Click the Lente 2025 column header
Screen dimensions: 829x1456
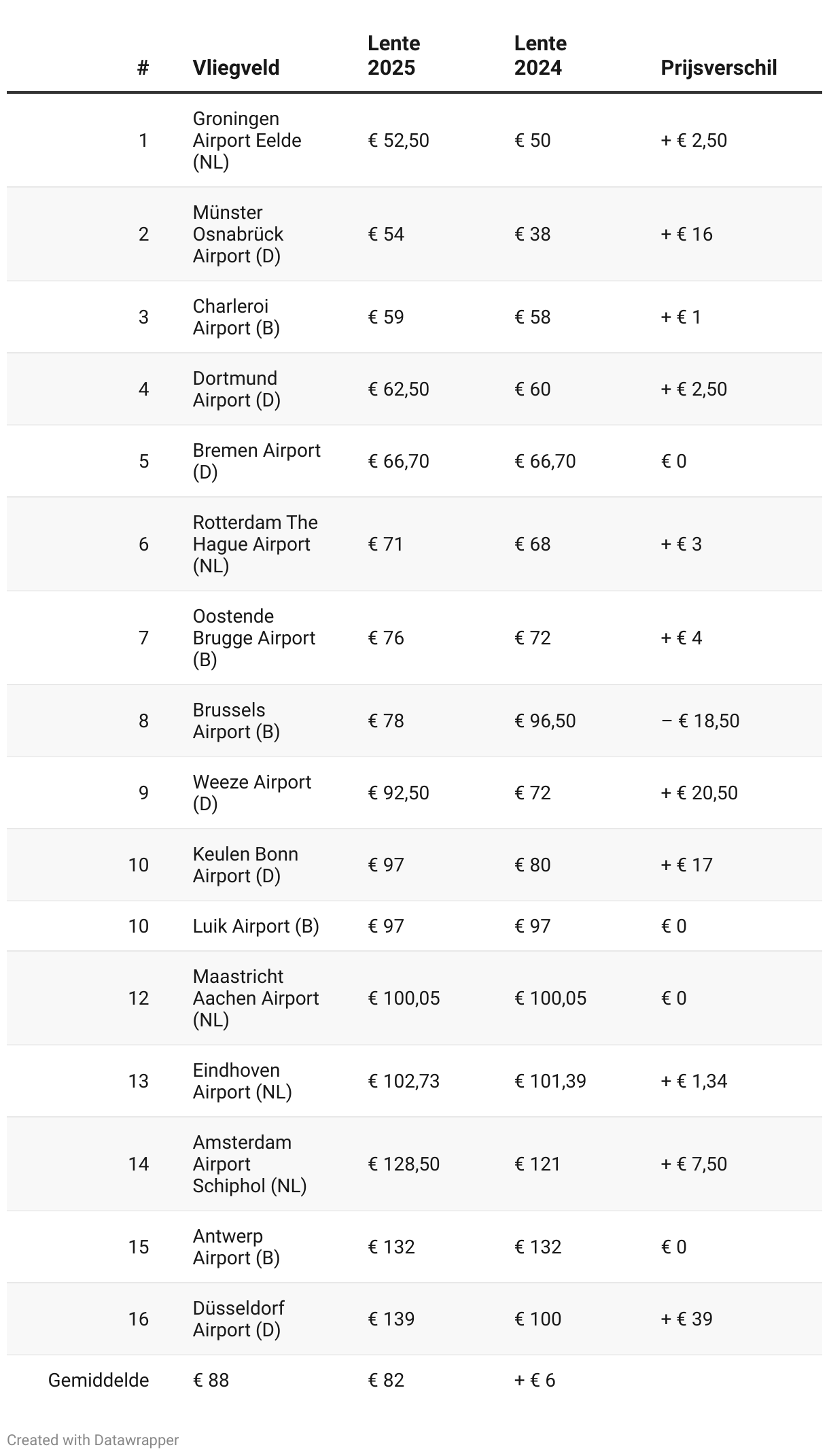[x=393, y=56]
